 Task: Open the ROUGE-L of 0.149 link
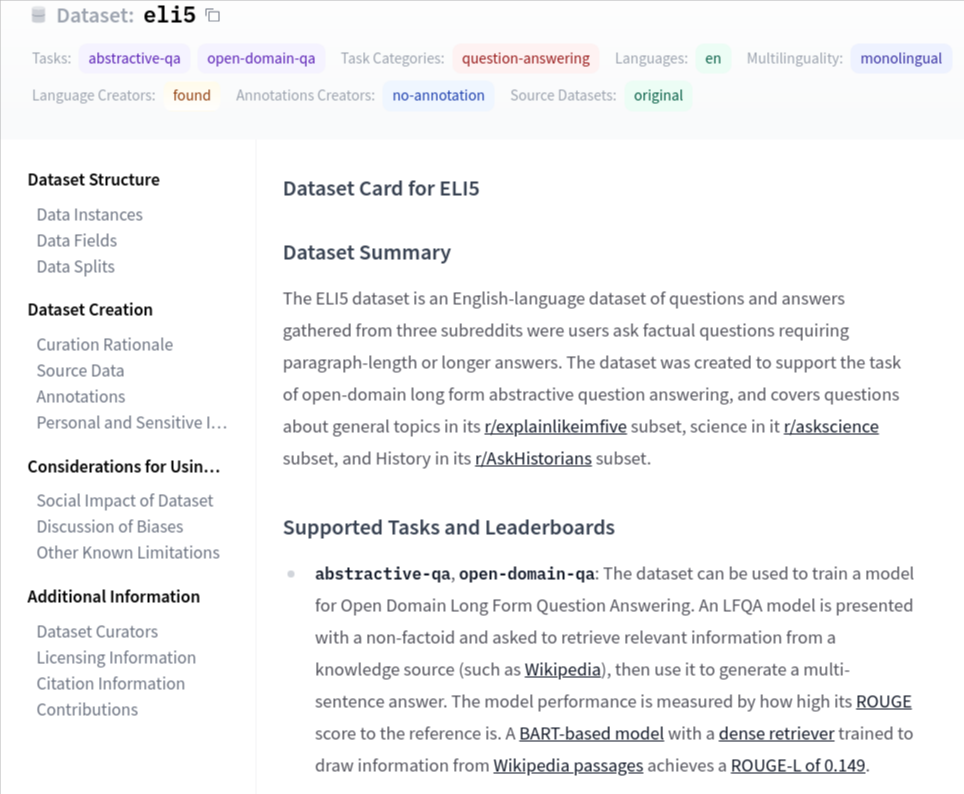pyautogui.click(x=799, y=766)
